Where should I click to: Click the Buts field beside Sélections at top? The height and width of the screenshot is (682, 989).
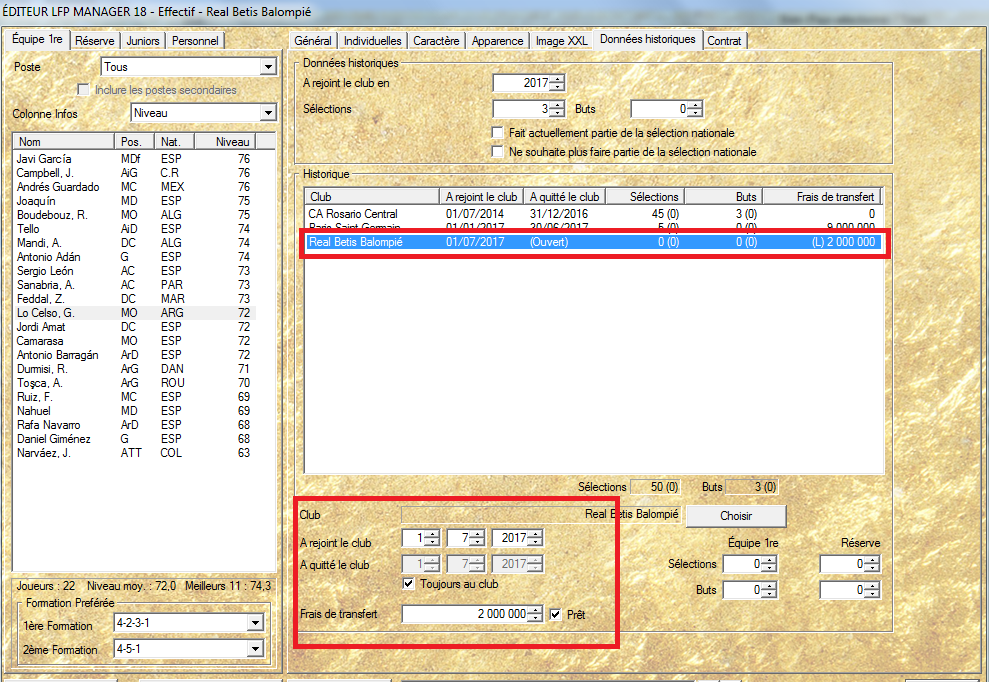(x=667, y=109)
